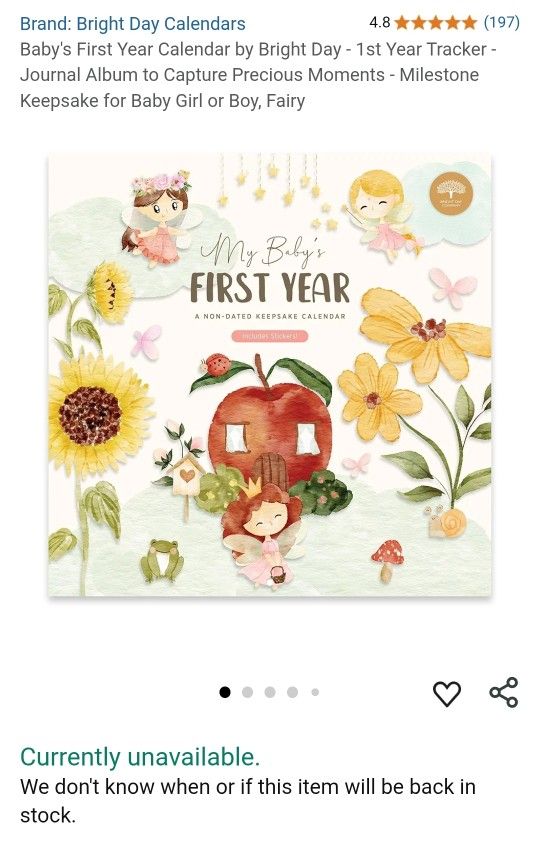Tap the Bright Day logo badge on cover
Screen dimensions: 540x843
click(x=451, y=193)
